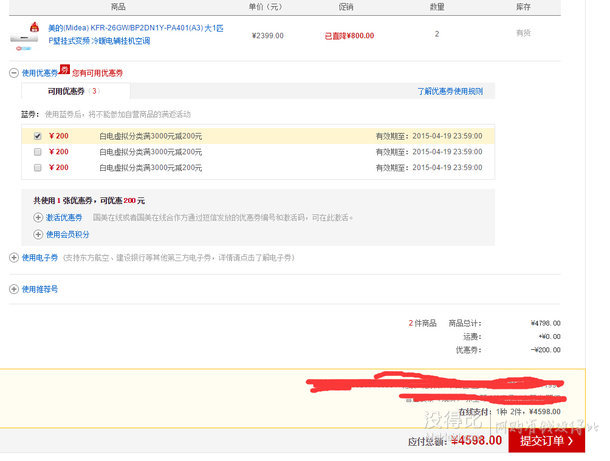Click the first coupon's 白电虚拟分类满3000元减200元 description
The height and width of the screenshot is (461, 610).
click(x=150, y=136)
